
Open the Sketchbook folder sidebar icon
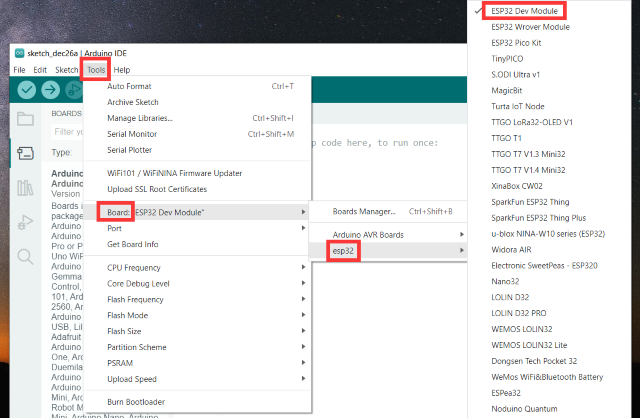25,119
